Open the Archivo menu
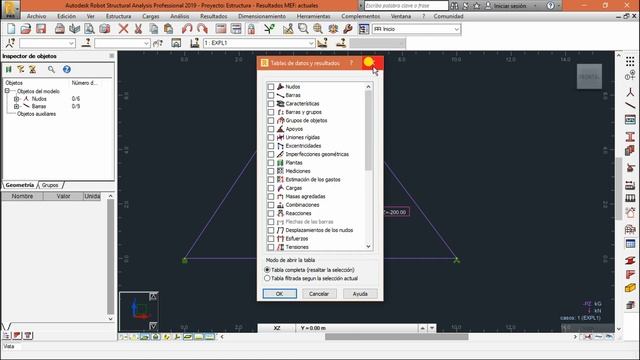Screen dimensions: 640x360 pos(36,16)
